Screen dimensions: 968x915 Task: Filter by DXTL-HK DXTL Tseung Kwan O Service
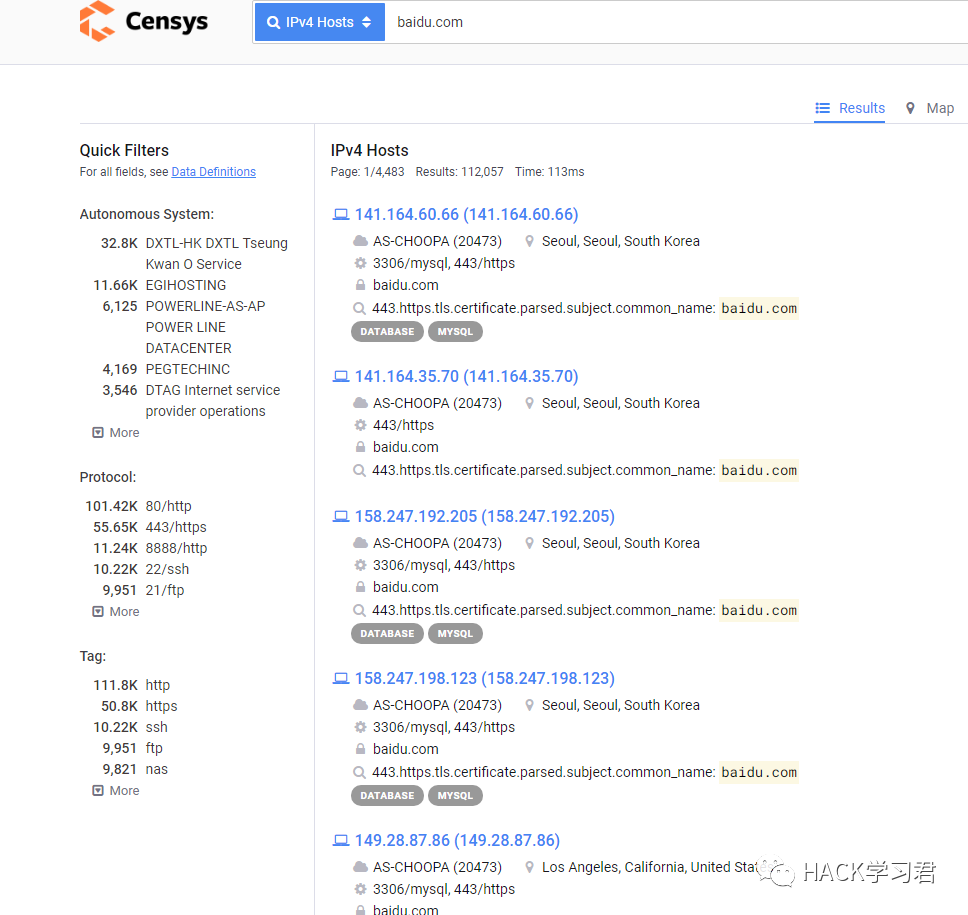(x=217, y=254)
